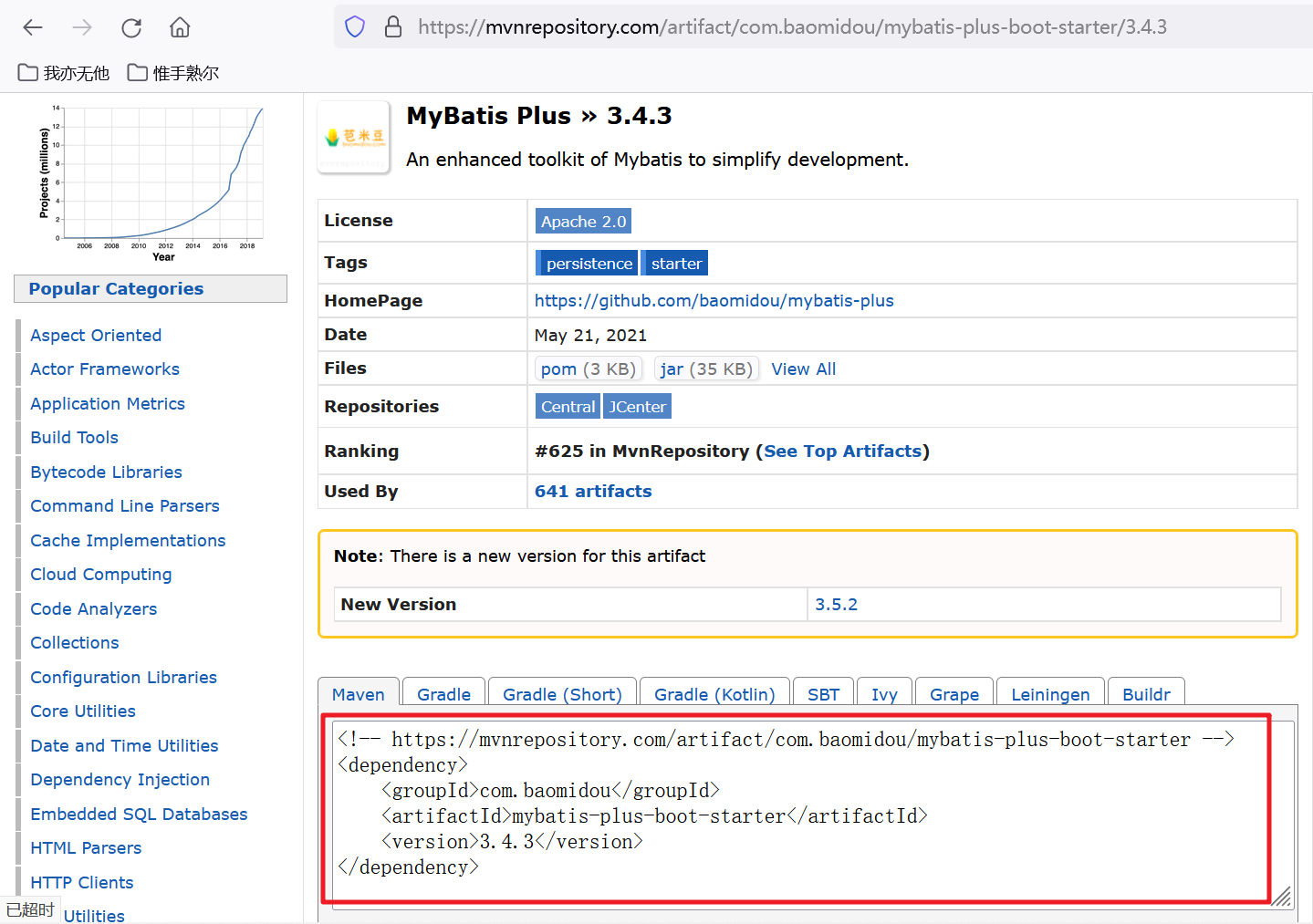Open Date and Time Utilities category
This screenshot has width=1313, height=924.
[124, 745]
